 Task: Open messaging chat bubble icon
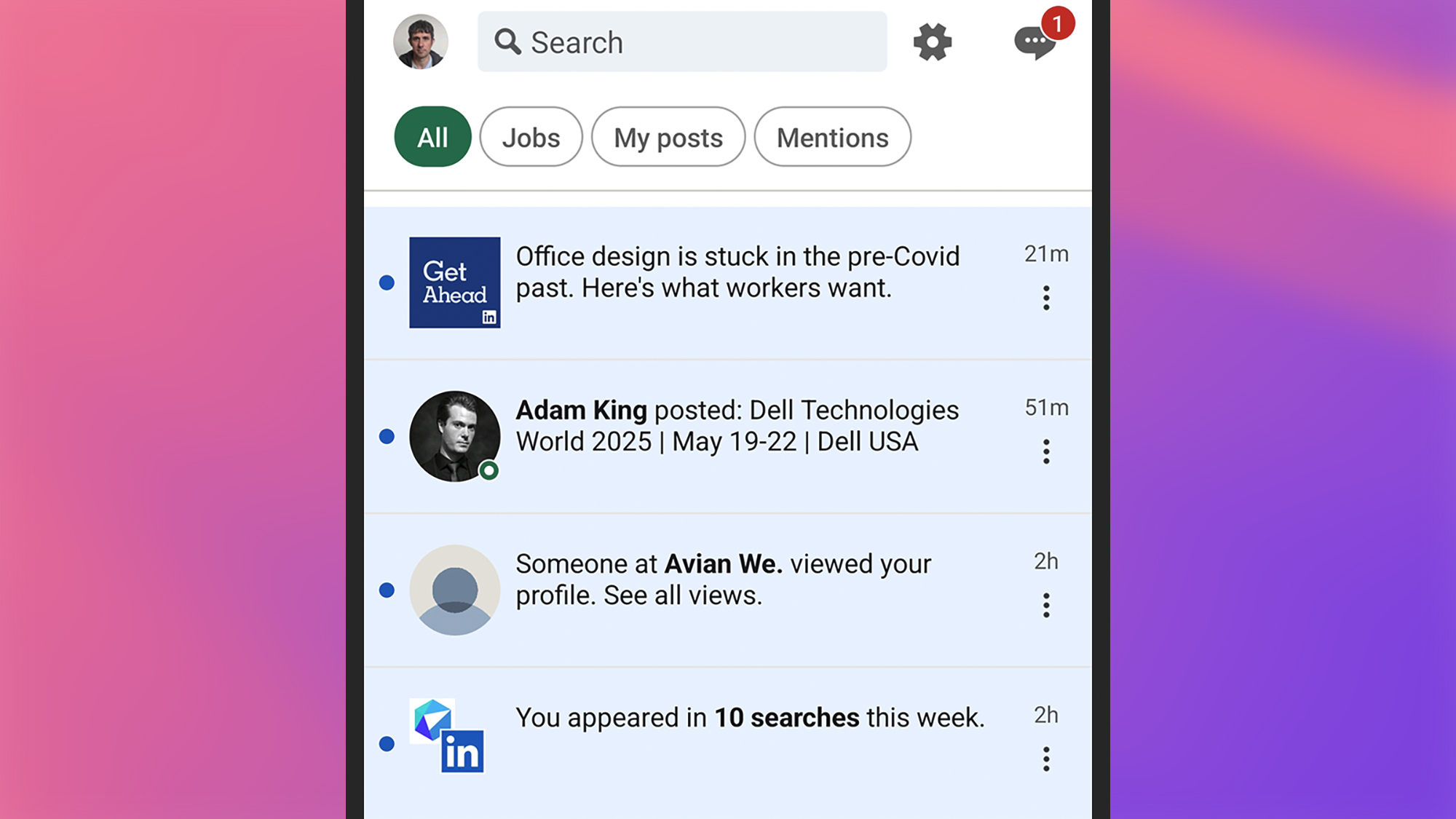[1034, 42]
